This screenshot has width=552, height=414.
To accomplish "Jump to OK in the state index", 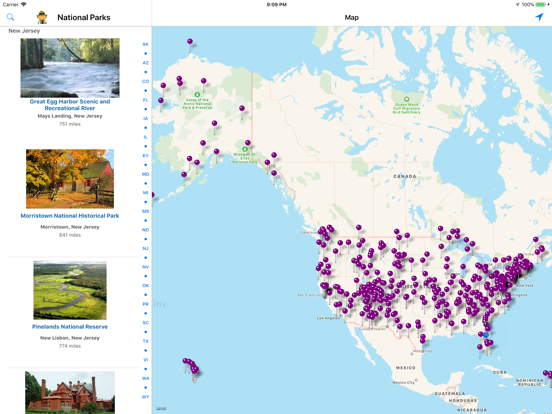I will click(x=145, y=286).
